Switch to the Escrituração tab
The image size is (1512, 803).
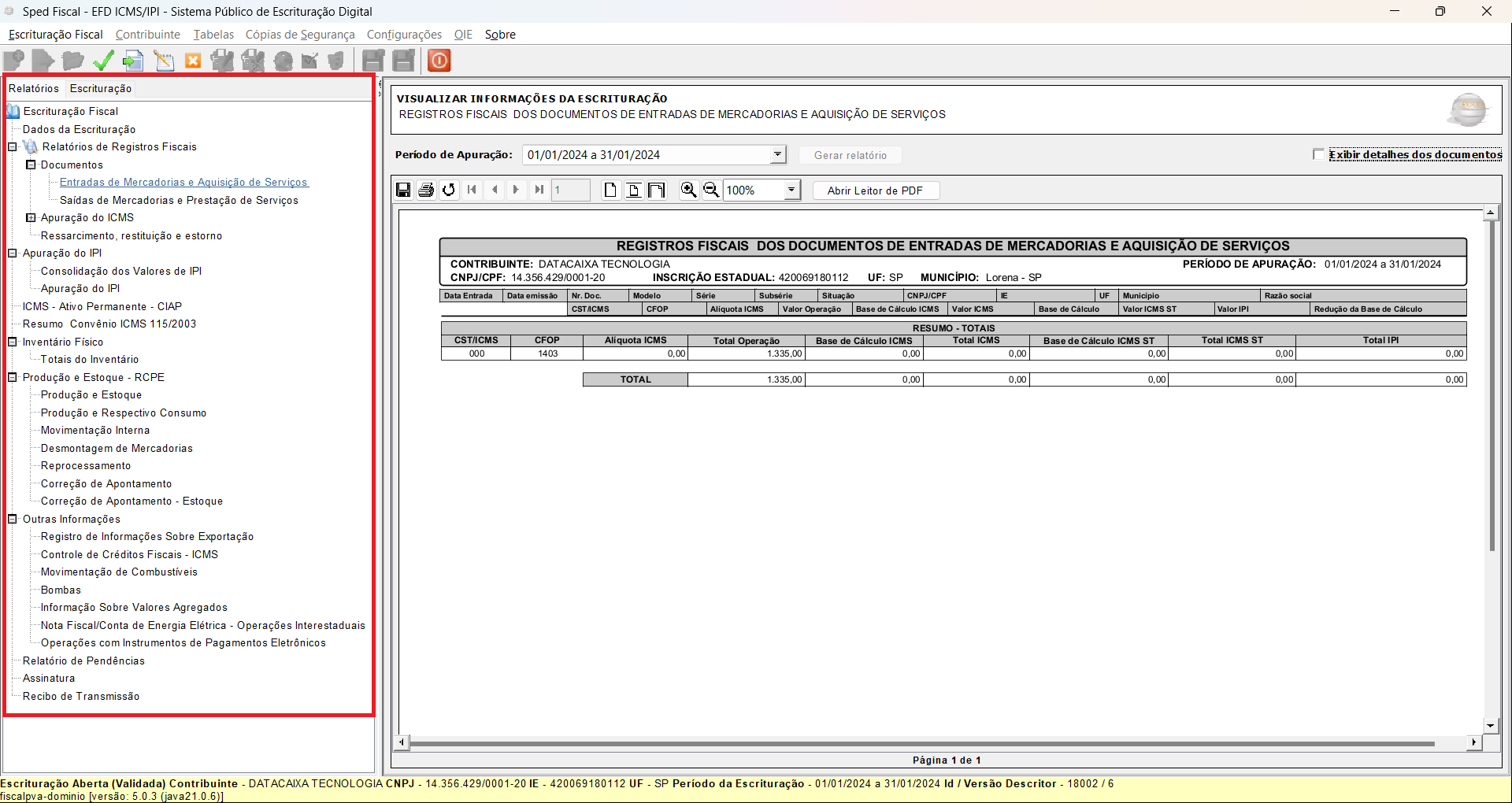[x=101, y=88]
